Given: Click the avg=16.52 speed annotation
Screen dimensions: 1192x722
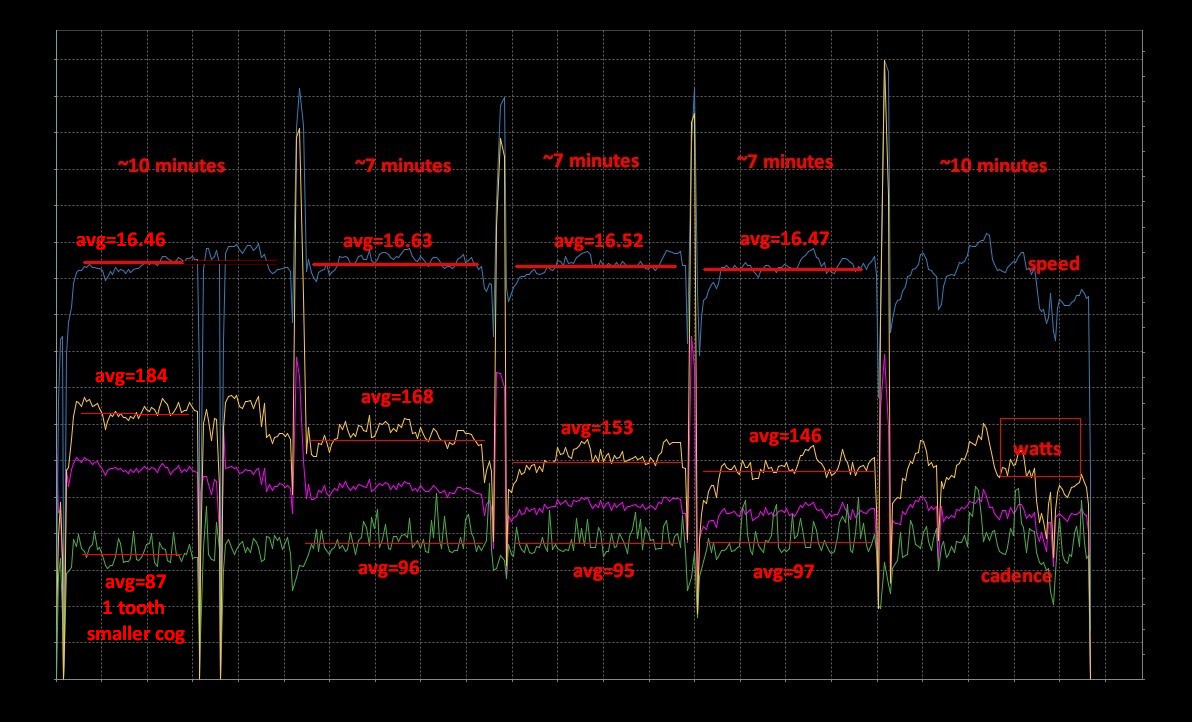Looking at the screenshot, I should click(598, 241).
